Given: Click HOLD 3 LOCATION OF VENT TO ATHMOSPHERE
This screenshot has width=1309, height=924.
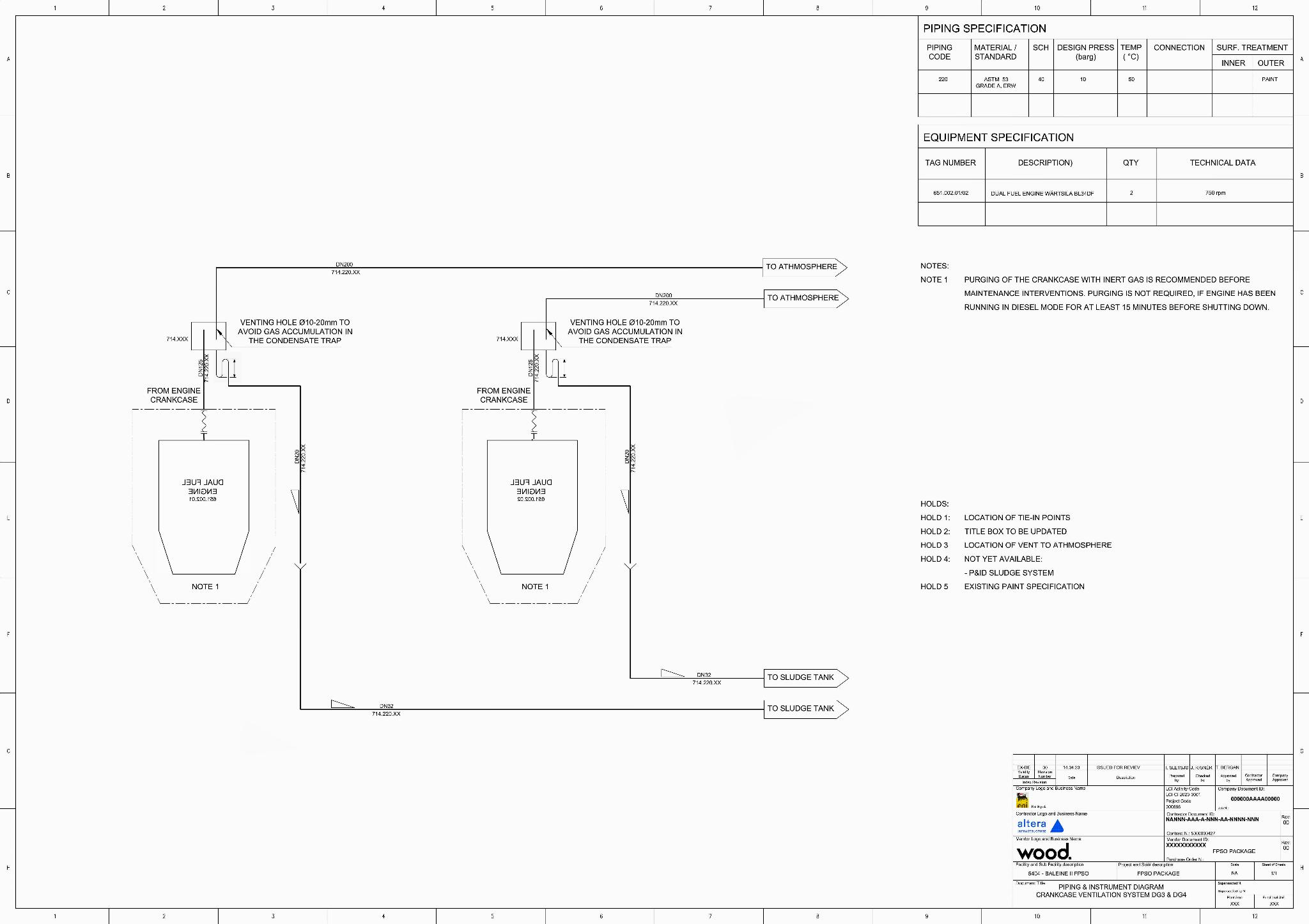Looking at the screenshot, I should coord(1016,545).
